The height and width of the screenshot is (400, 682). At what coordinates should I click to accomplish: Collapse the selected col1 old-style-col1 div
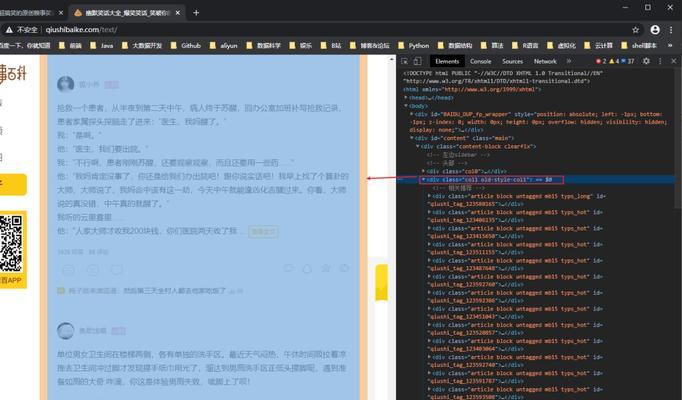[x=423, y=179]
